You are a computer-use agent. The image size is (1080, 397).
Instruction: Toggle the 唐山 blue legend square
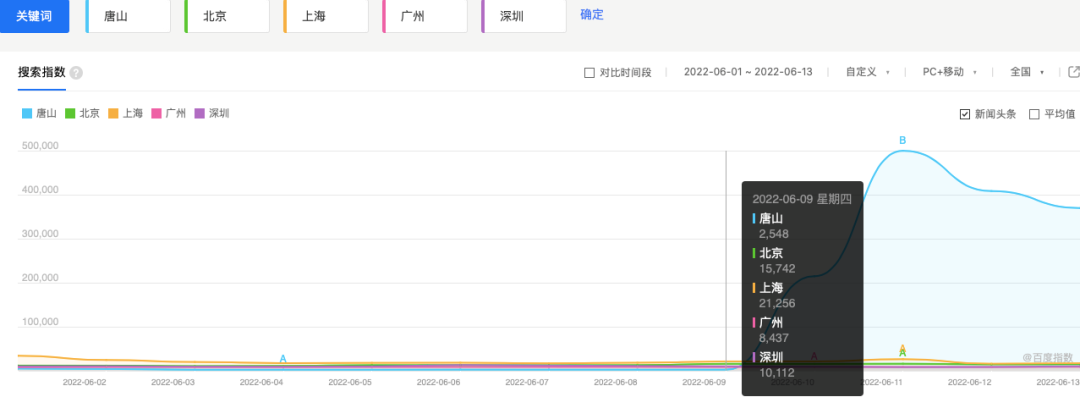28,114
